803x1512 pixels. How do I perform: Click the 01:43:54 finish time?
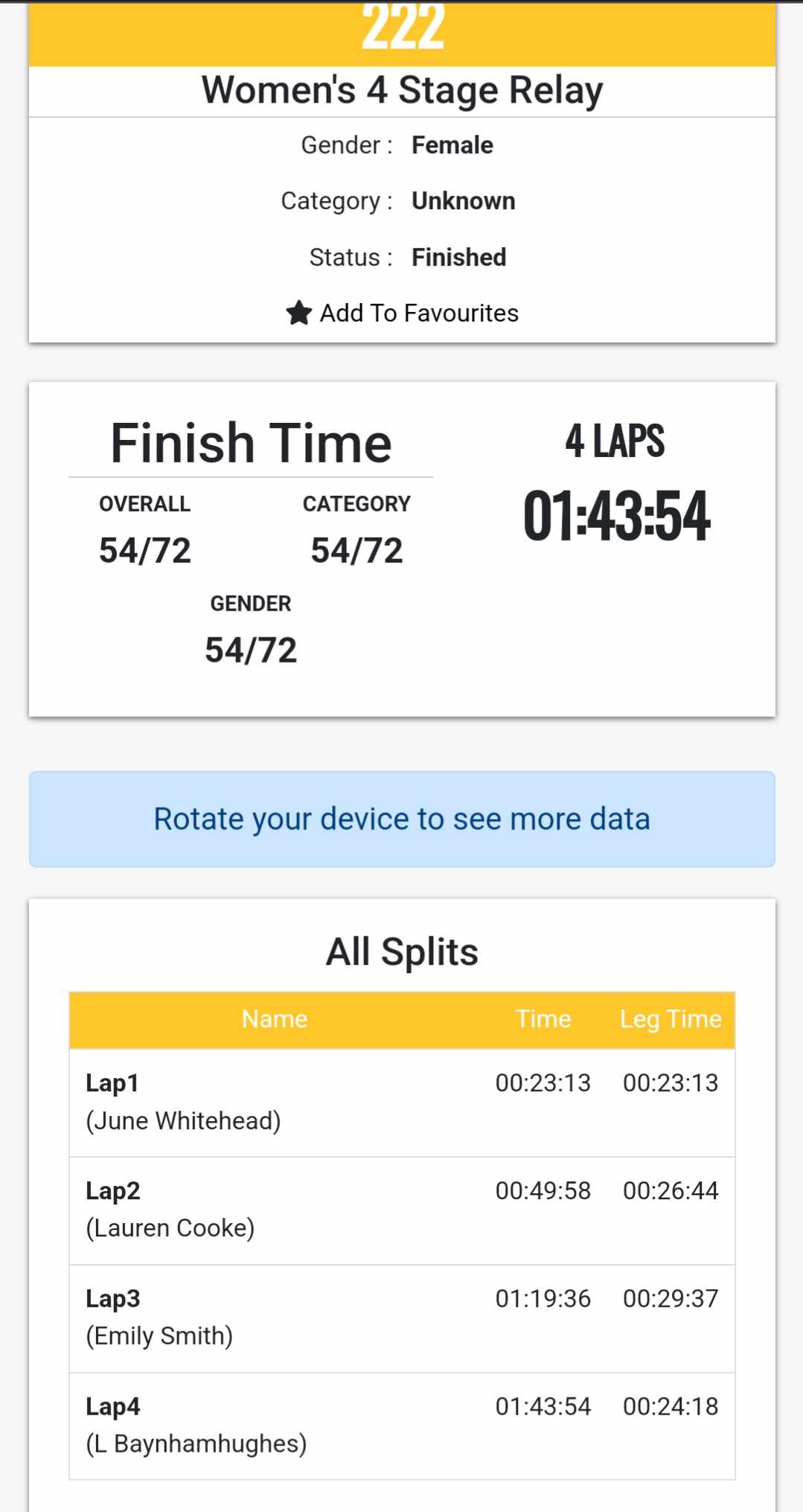pyautogui.click(x=616, y=516)
